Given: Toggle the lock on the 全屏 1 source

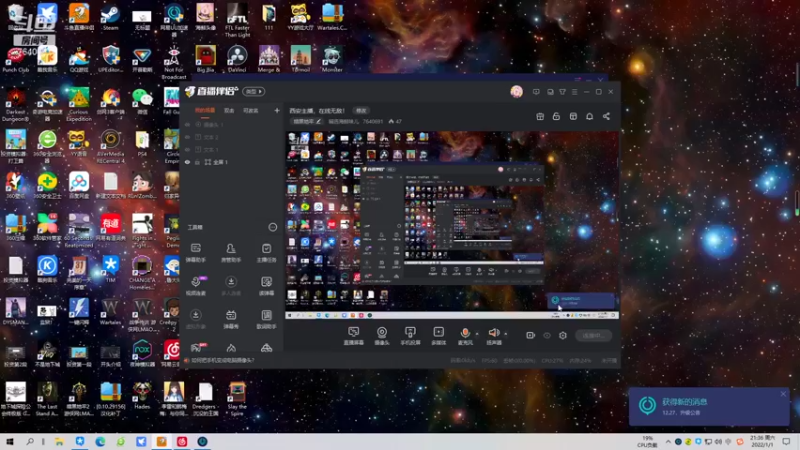Looking at the screenshot, I should pyautogui.click(x=197, y=162).
